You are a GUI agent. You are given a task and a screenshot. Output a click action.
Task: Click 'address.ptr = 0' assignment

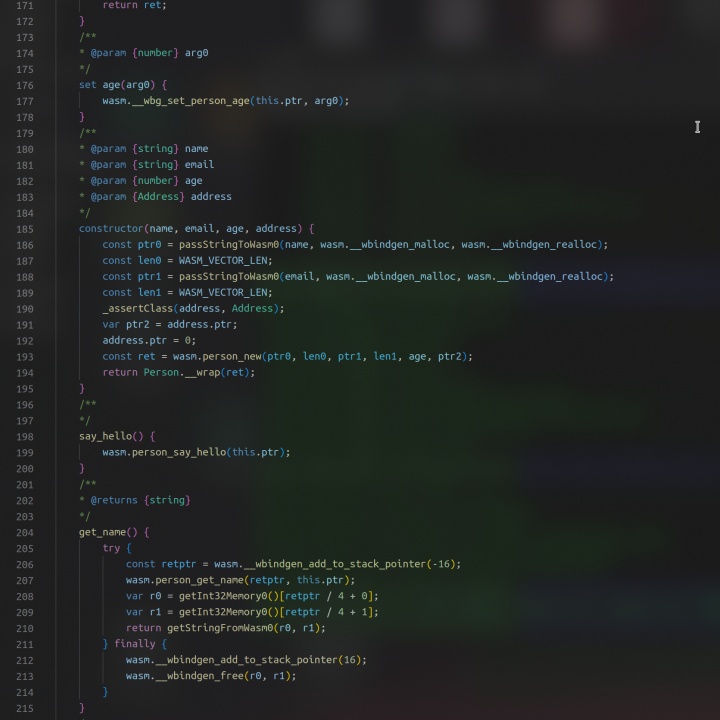tap(149, 341)
